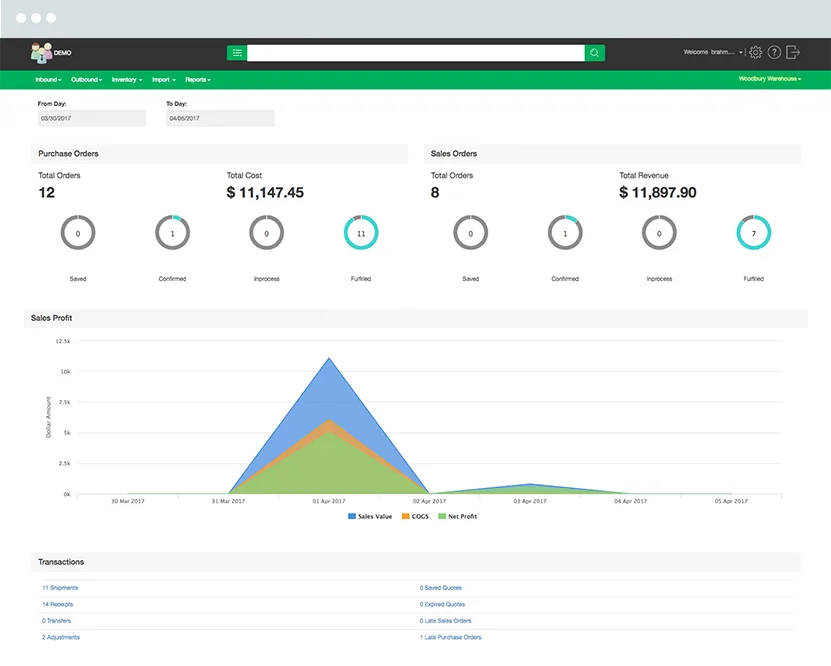Click the Total Cost value $ 11,147.45
831x666 pixels.
pyautogui.click(x=265, y=192)
